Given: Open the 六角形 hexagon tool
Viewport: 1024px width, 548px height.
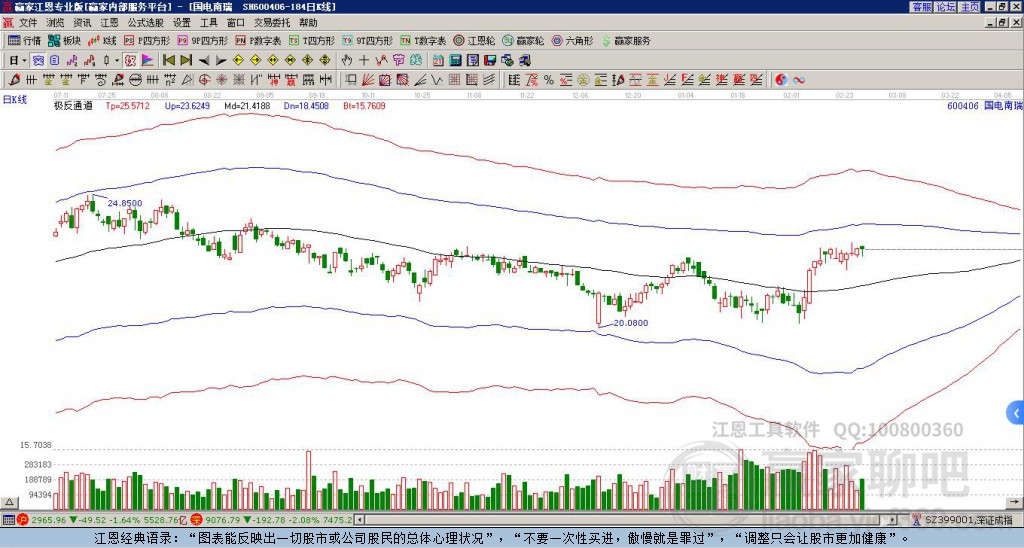Looking at the screenshot, I should (x=572, y=40).
